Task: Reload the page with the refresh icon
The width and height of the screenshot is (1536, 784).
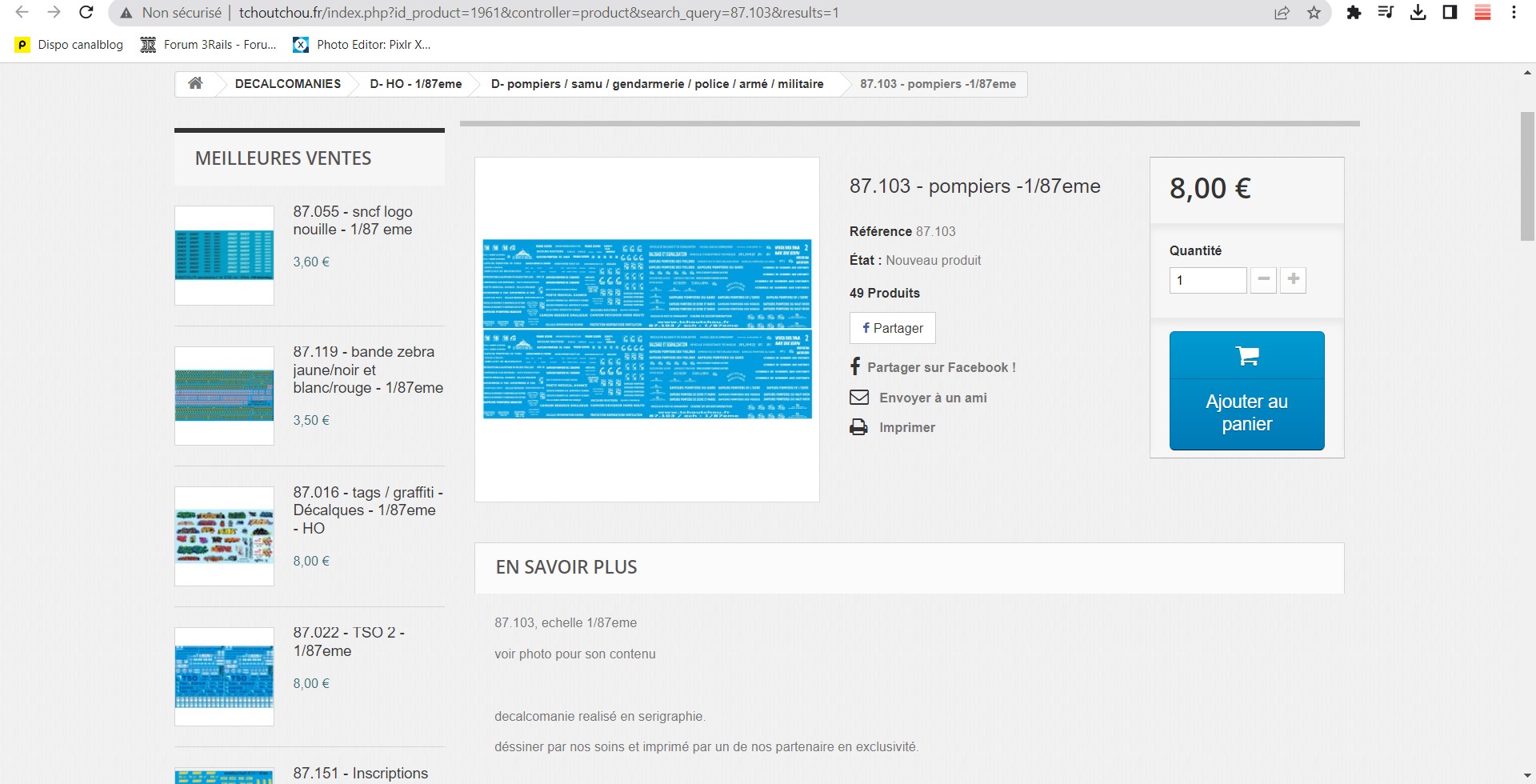Action: pyautogui.click(x=86, y=13)
